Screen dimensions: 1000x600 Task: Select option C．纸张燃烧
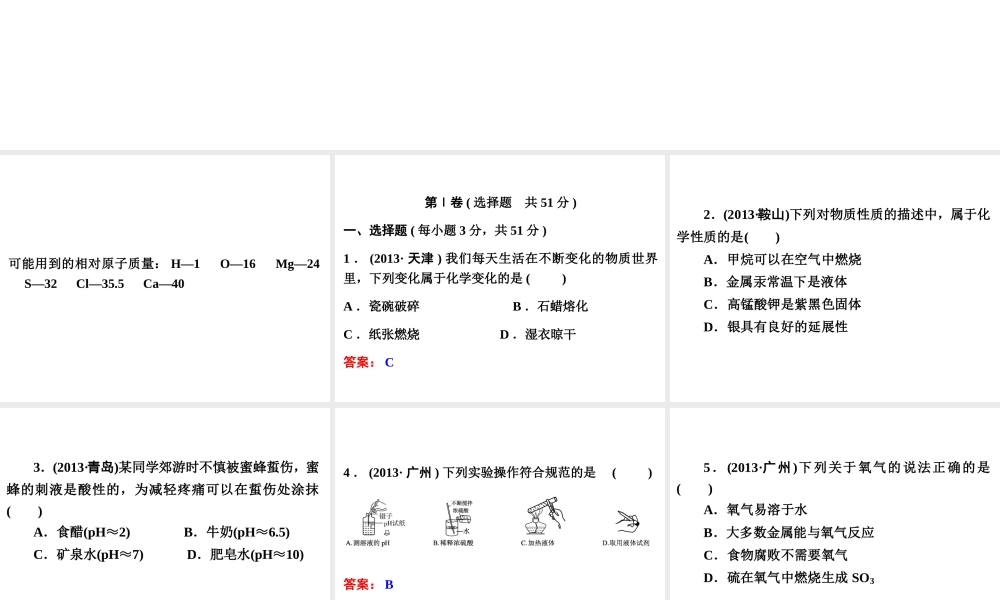(x=381, y=335)
